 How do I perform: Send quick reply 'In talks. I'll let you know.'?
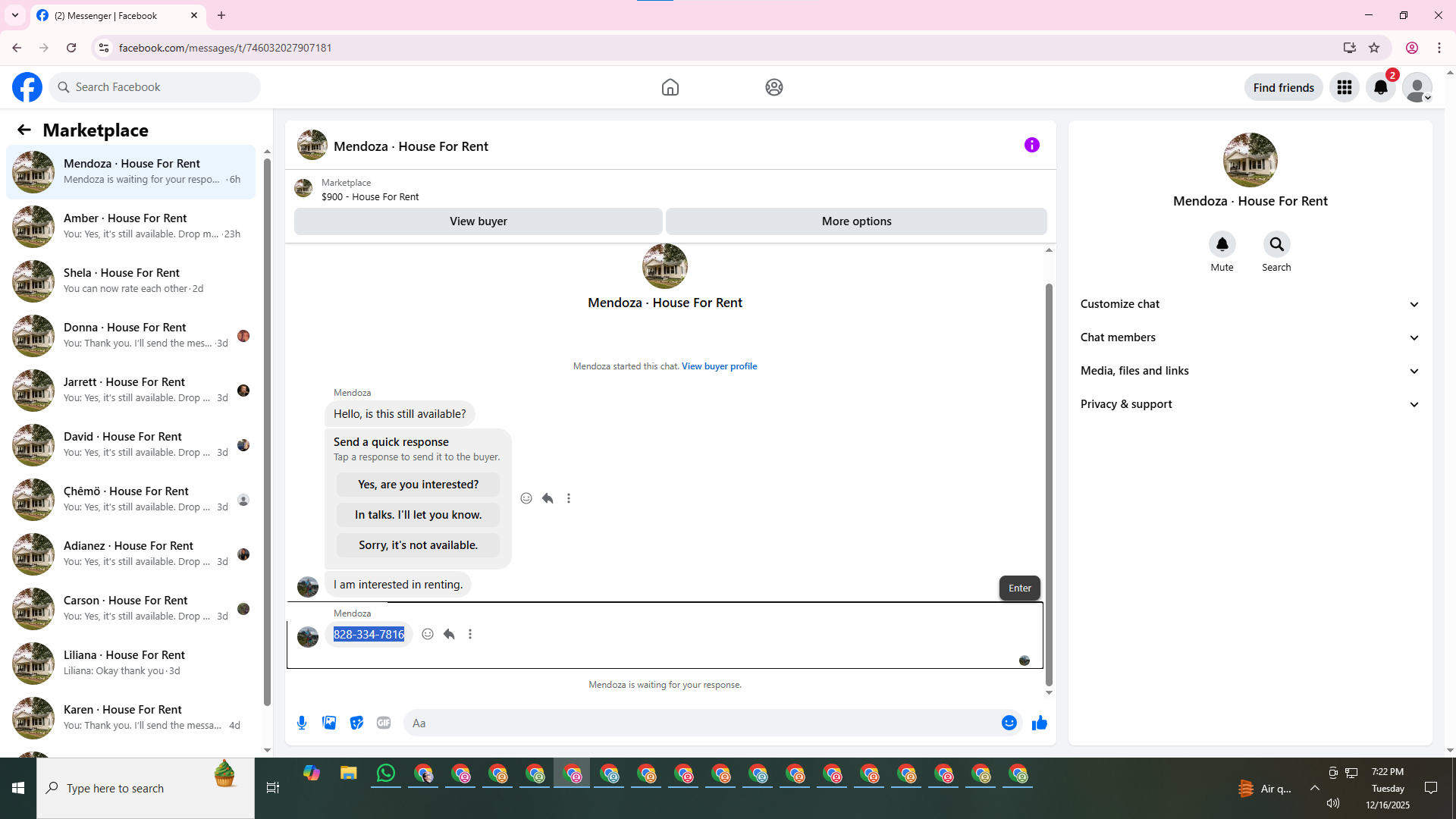419,515
